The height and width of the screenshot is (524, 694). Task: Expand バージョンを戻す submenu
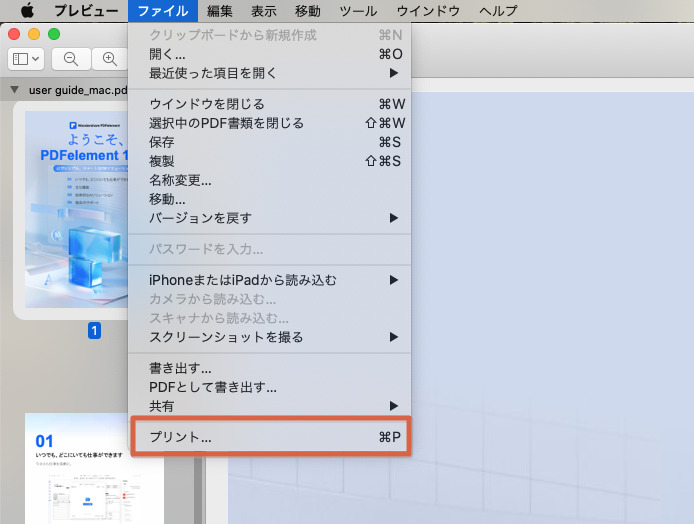(x=270, y=218)
